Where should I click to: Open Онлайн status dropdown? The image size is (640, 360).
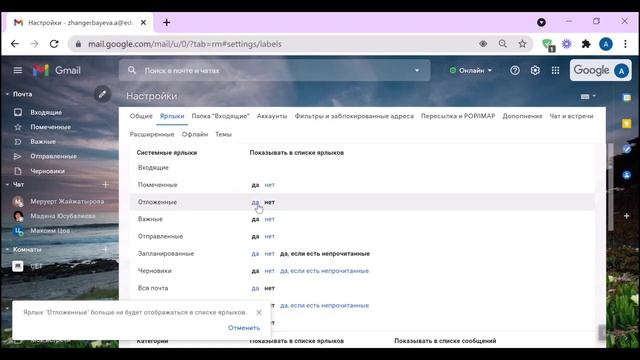coord(471,70)
